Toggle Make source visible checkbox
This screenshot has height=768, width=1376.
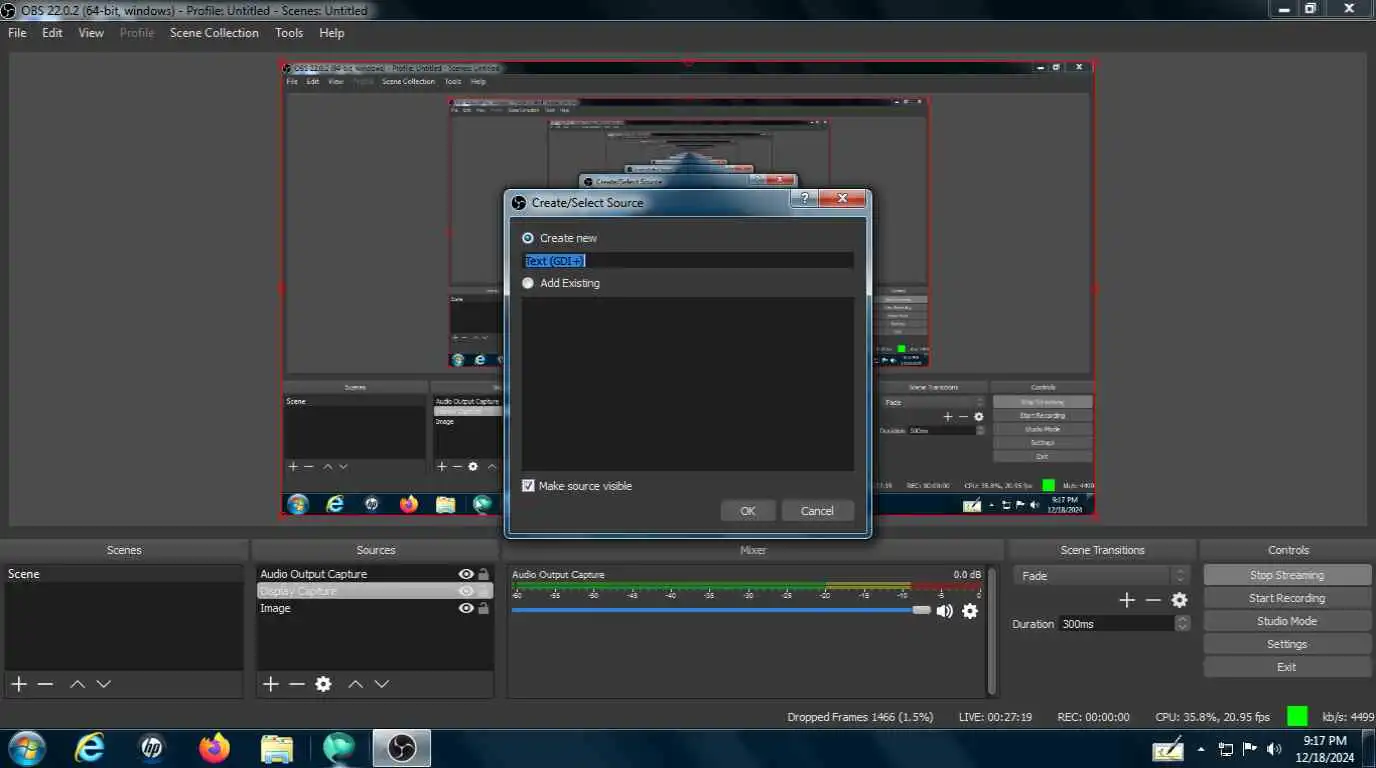528,486
